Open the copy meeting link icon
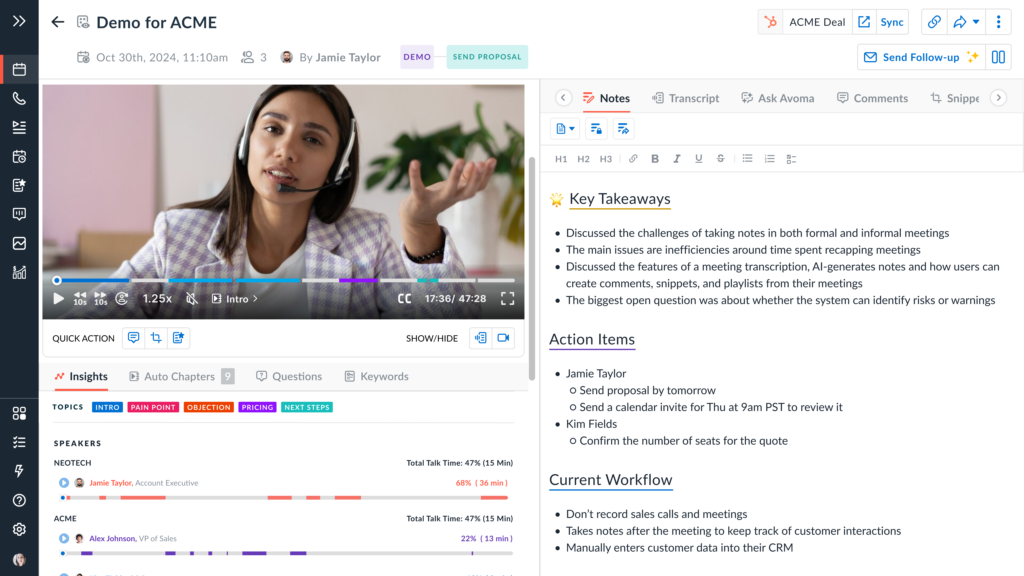 934,21
